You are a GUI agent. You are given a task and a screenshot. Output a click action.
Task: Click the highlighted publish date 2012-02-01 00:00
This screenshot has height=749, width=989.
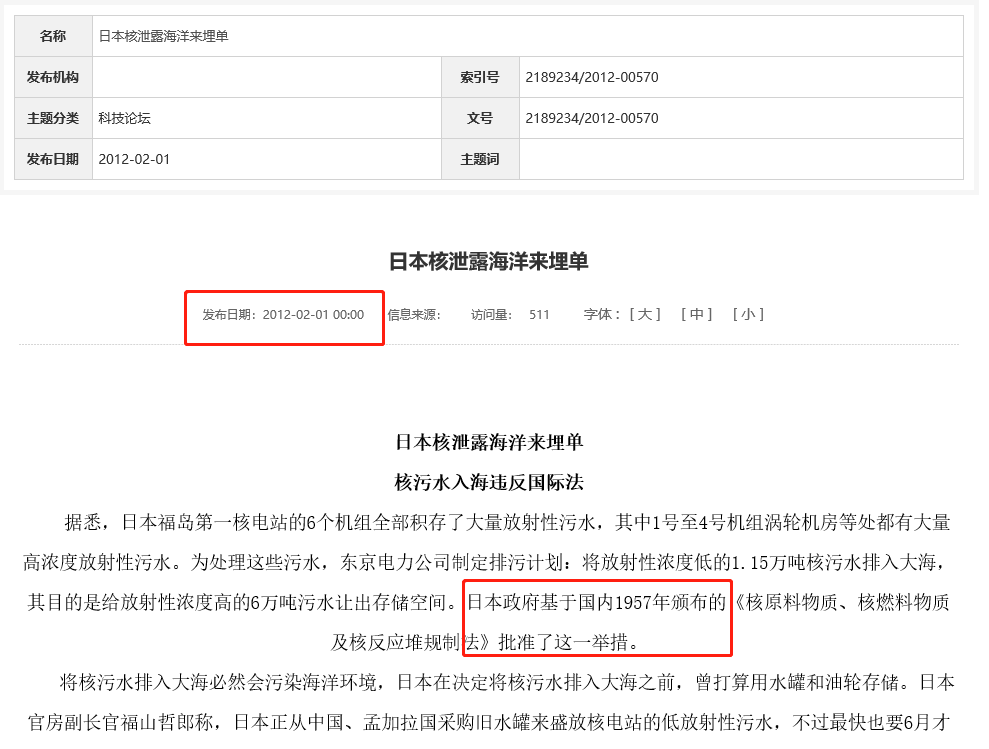[282, 313]
